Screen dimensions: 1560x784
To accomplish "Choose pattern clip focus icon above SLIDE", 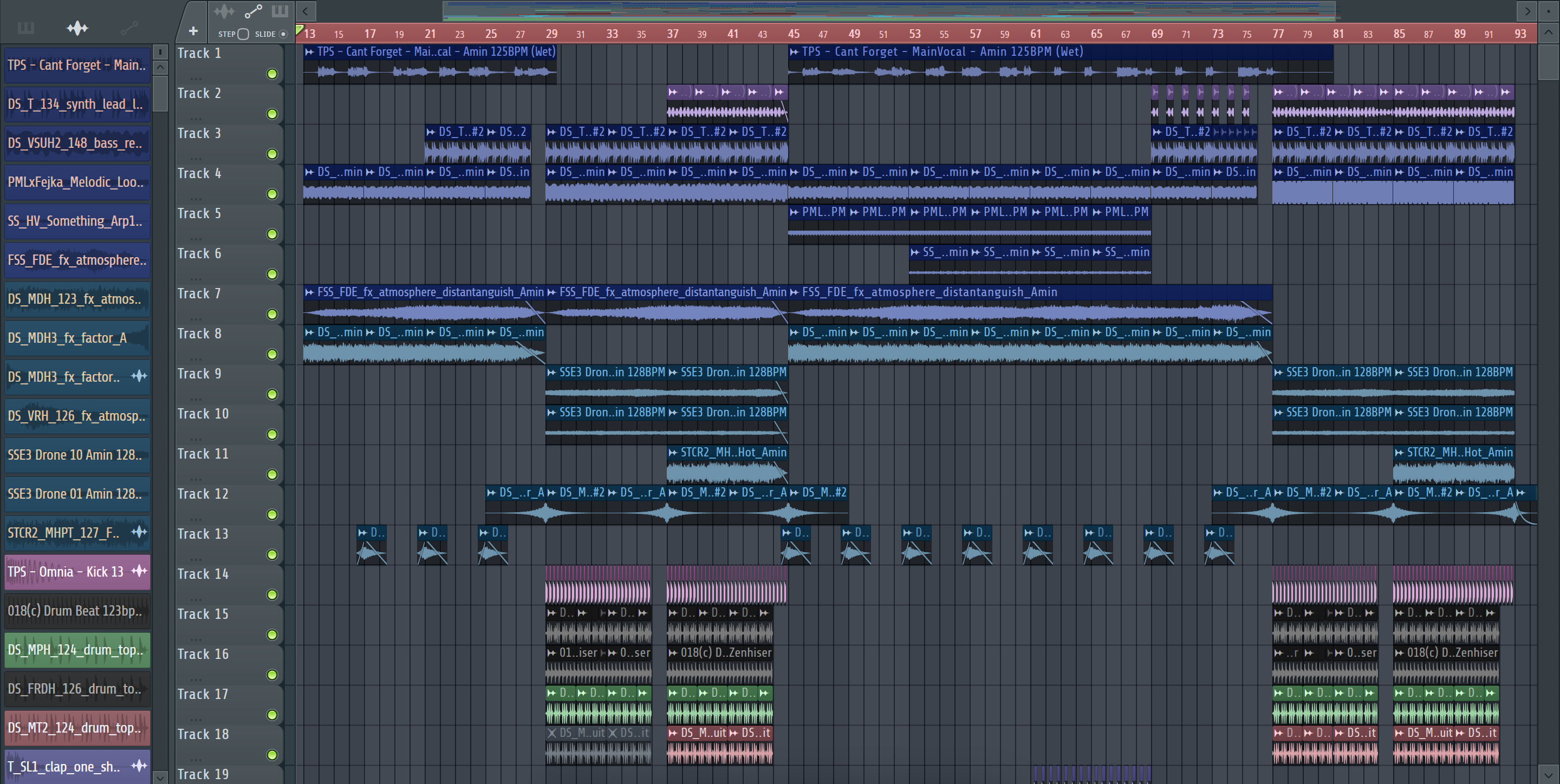I will tap(280, 10).
